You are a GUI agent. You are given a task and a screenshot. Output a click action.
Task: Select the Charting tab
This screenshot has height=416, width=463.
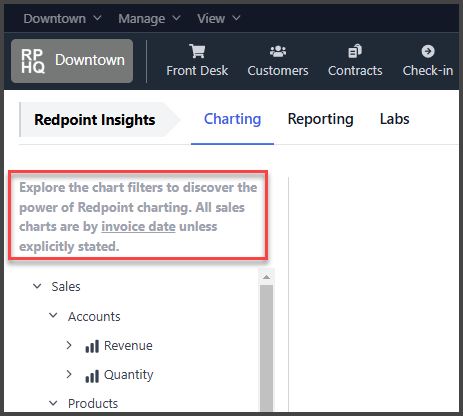[x=232, y=119]
